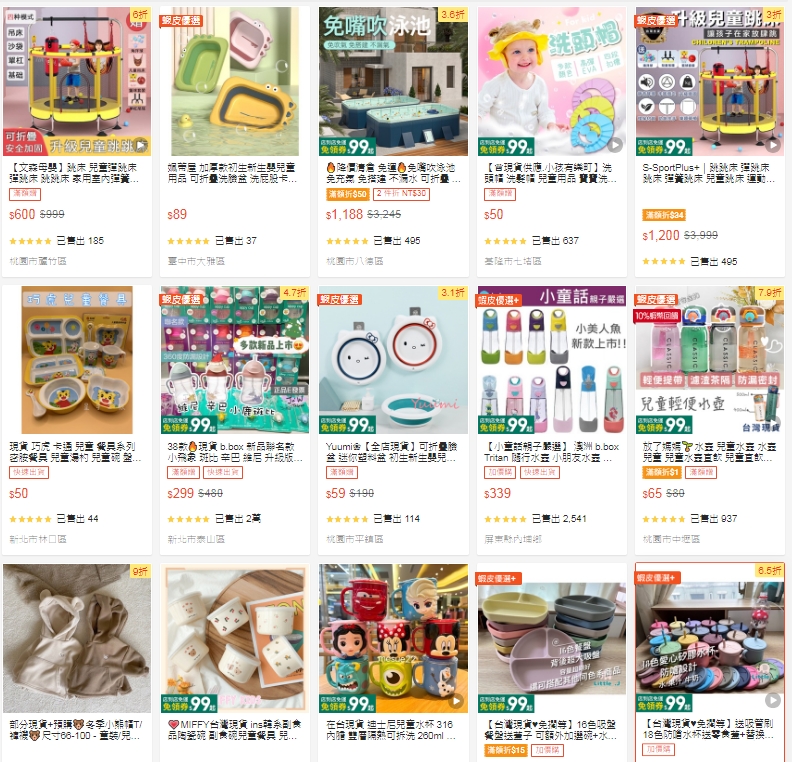Open 免嘴吹泳池 pool product image
Viewport: 792px width, 762px height.
click(x=393, y=81)
